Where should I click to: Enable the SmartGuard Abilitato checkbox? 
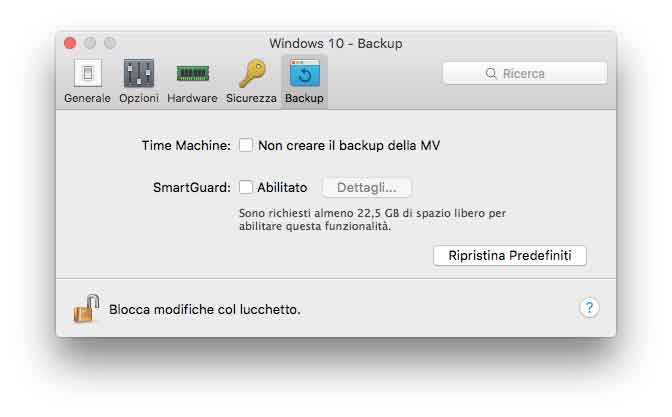click(x=246, y=187)
